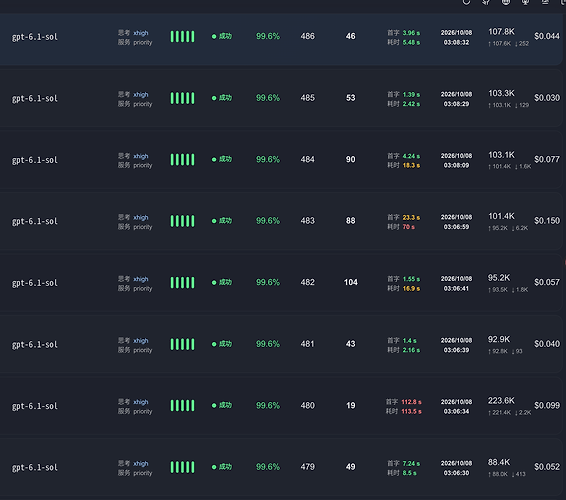The image size is (566, 500).
Task: Click the red 70 s duration value
Action: click(409, 227)
